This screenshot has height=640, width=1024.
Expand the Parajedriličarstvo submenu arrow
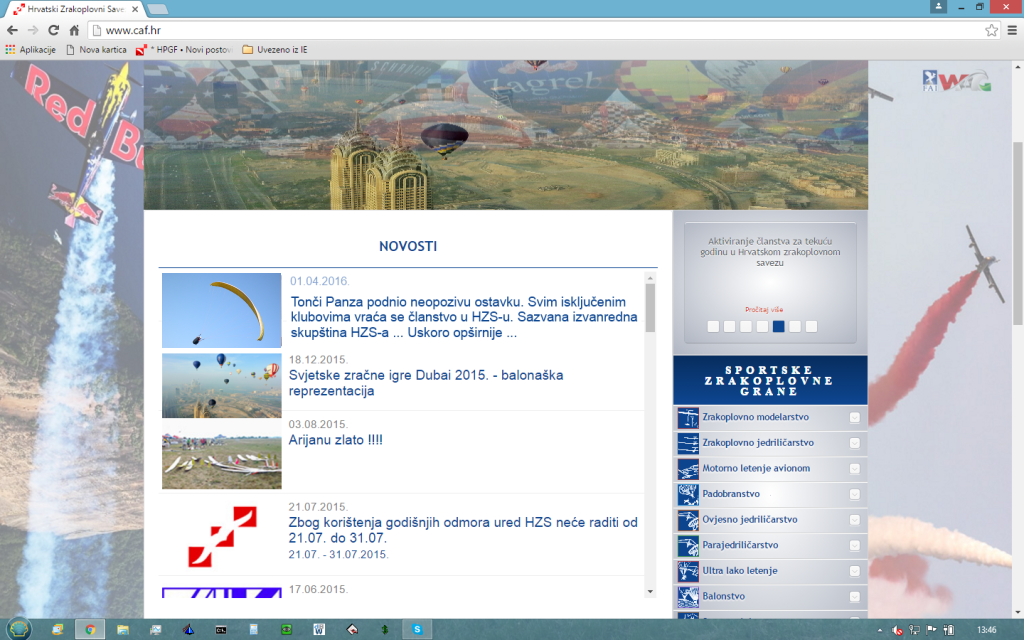click(854, 545)
